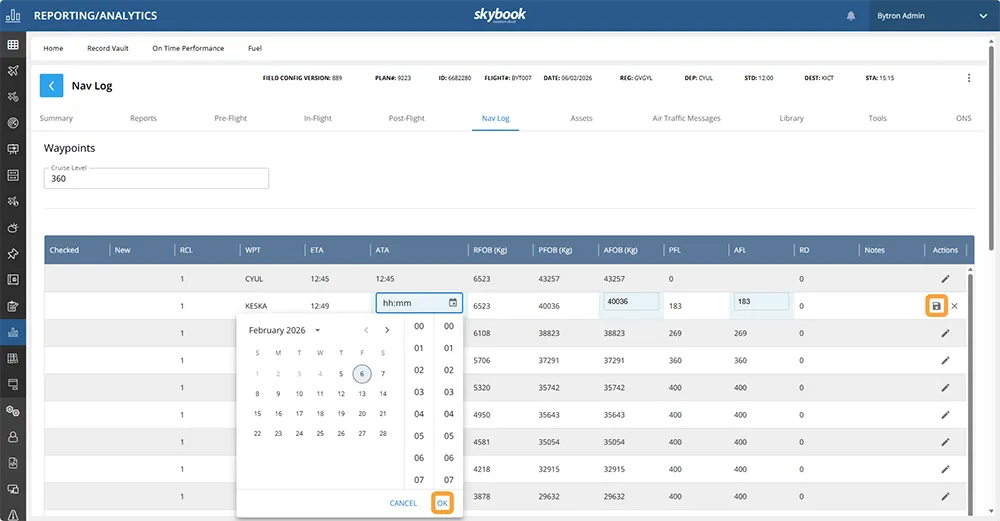Viewport: 1000px width, 521px height.
Task: Expand the February 2026 month dropdown
Action: click(317, 330)
